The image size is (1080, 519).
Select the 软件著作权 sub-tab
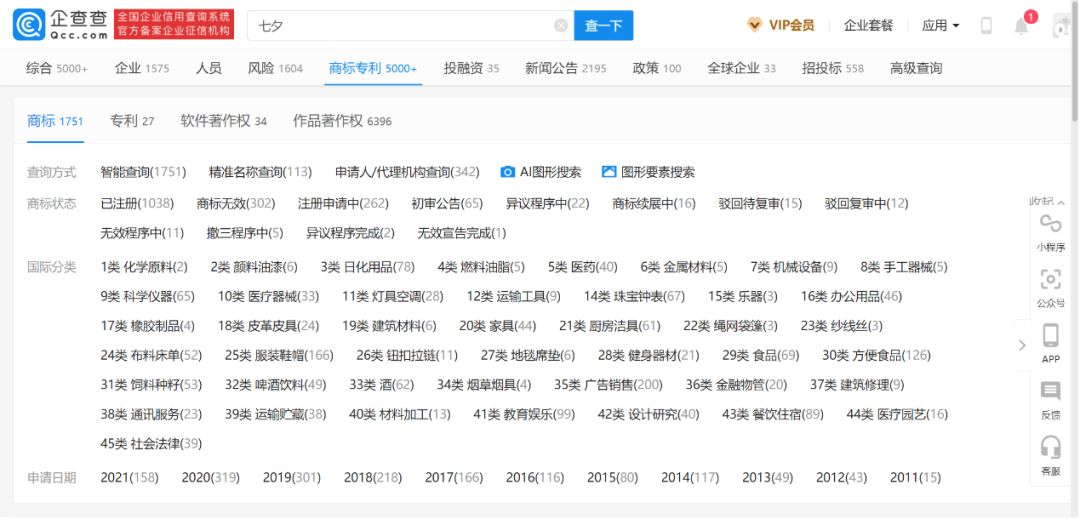224,121
